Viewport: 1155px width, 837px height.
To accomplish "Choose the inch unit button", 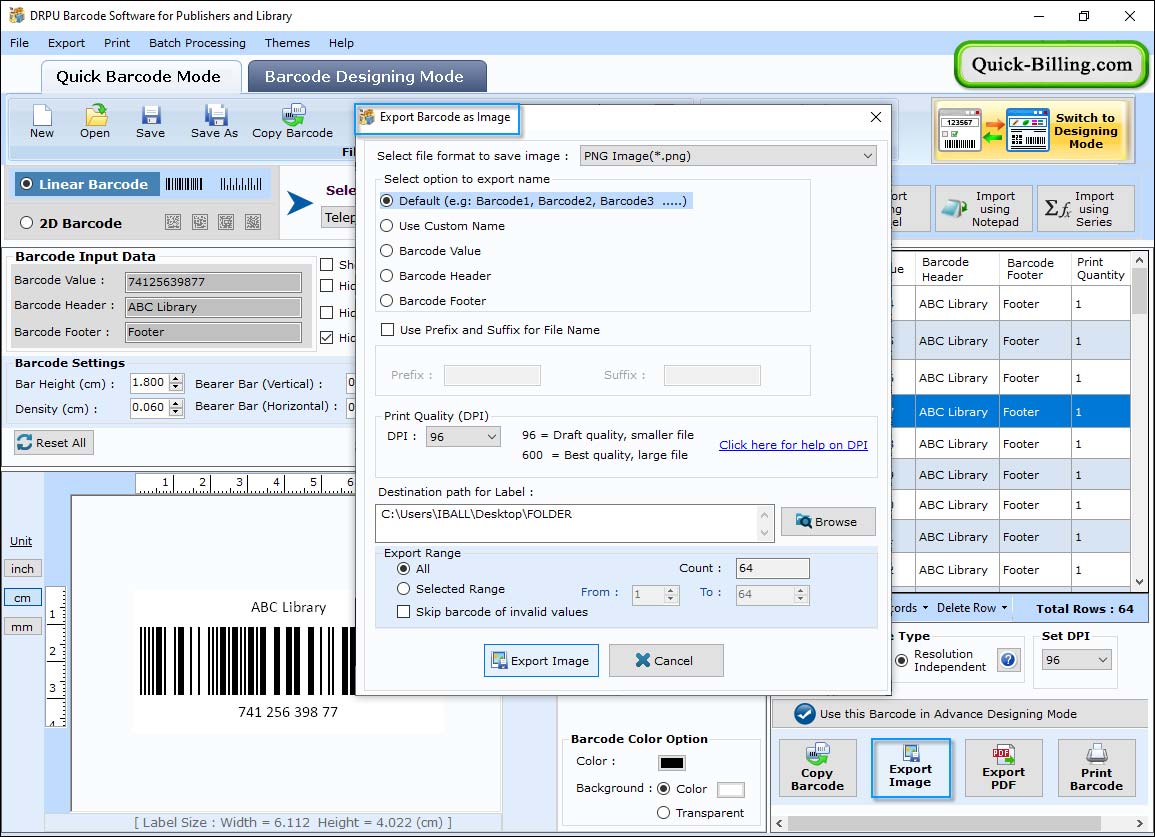I will [x=22, y=569].
